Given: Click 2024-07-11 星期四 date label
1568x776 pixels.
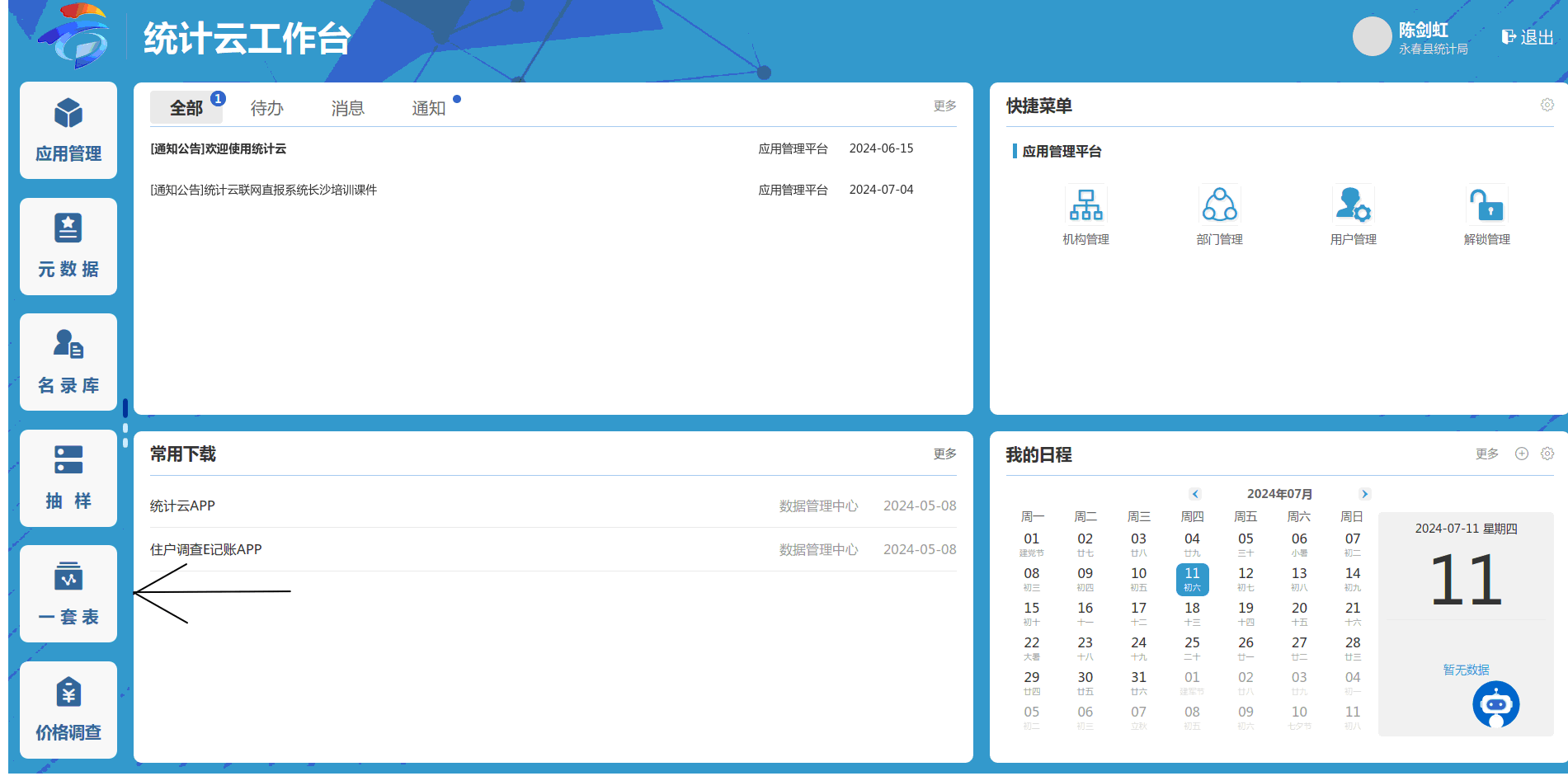Looking at the screenshot, I should (x=1467, y=529).
